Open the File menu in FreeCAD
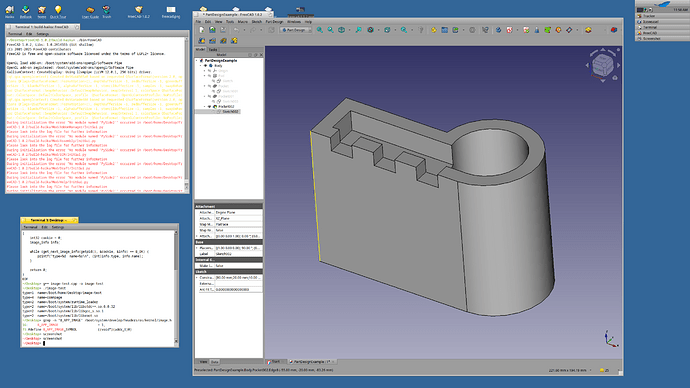Screen dimensions: 690x388 198,22
